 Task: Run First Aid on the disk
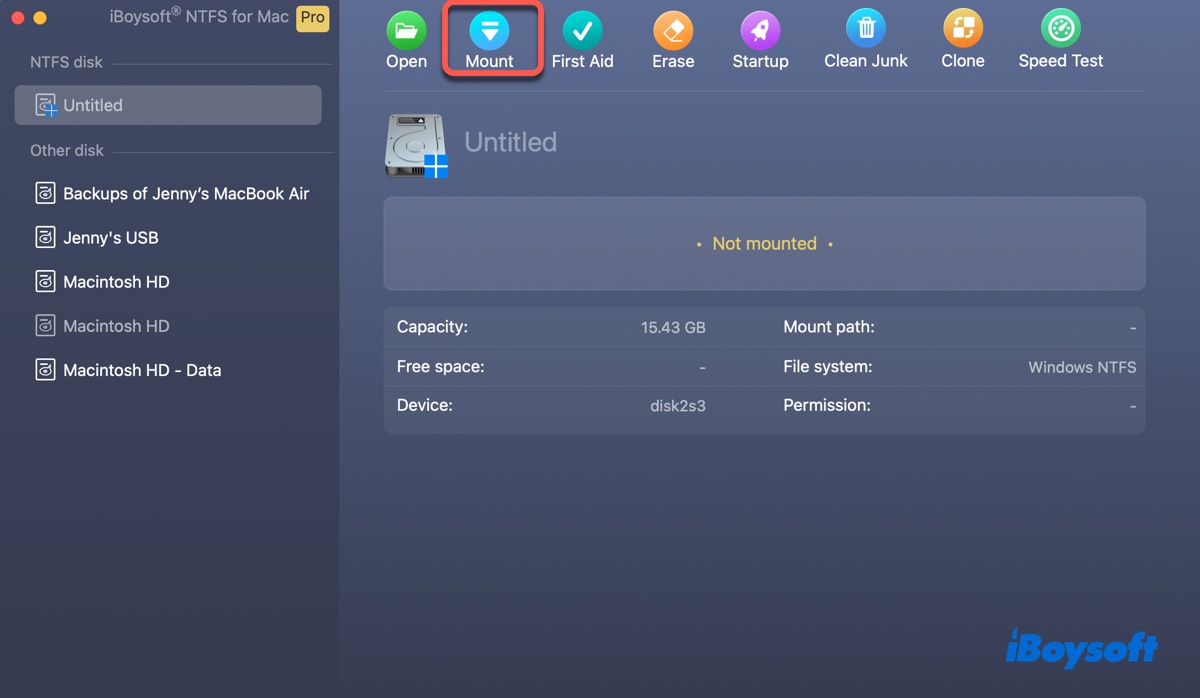tap(582, 31)
